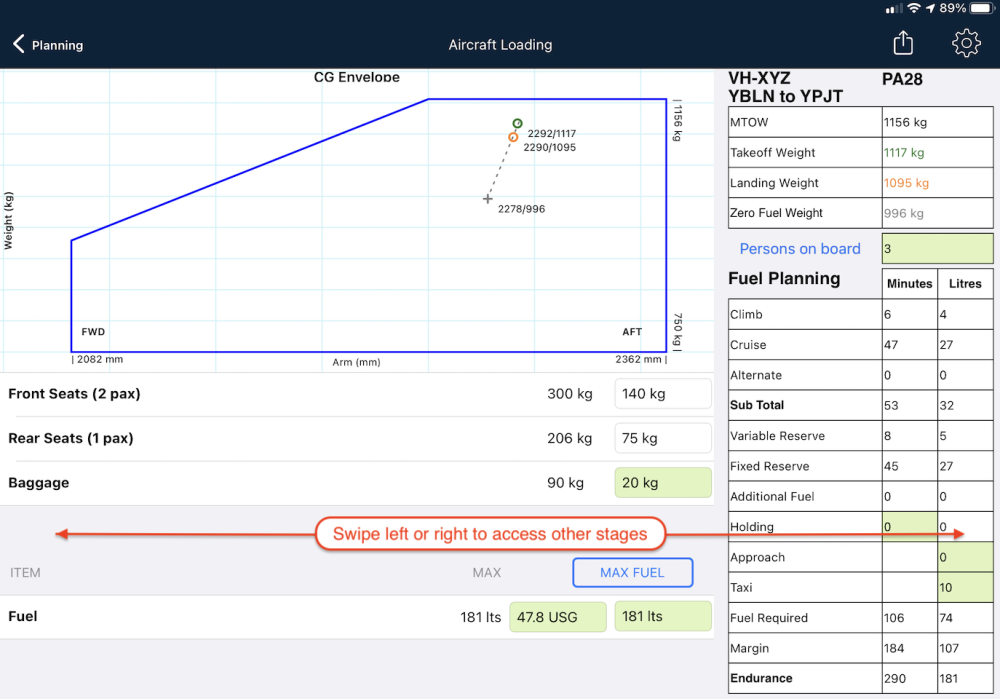Select Endurance minutes value 290

click(909, 678)
